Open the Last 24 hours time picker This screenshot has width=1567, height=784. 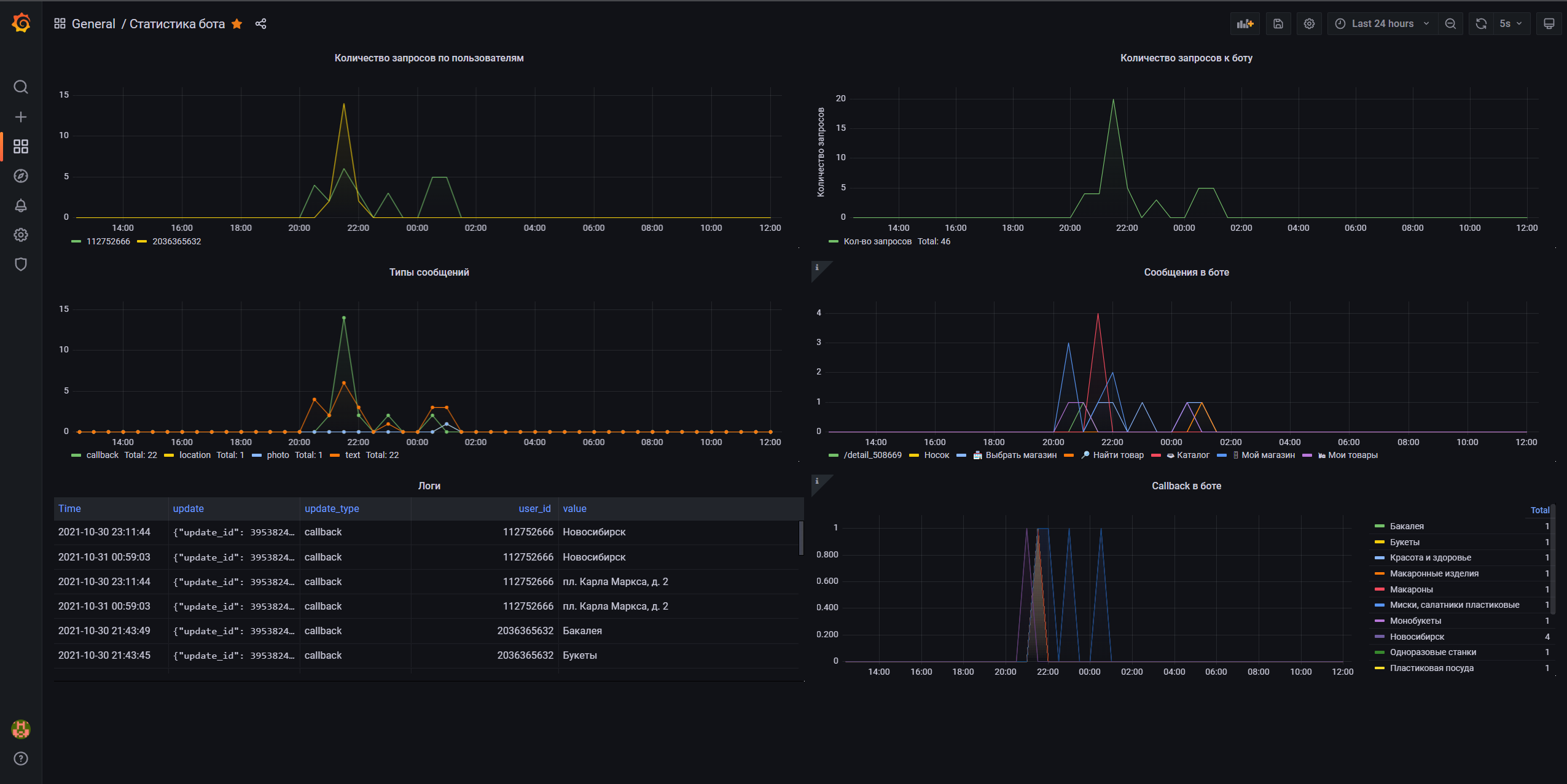click(x=1382, y=24)
